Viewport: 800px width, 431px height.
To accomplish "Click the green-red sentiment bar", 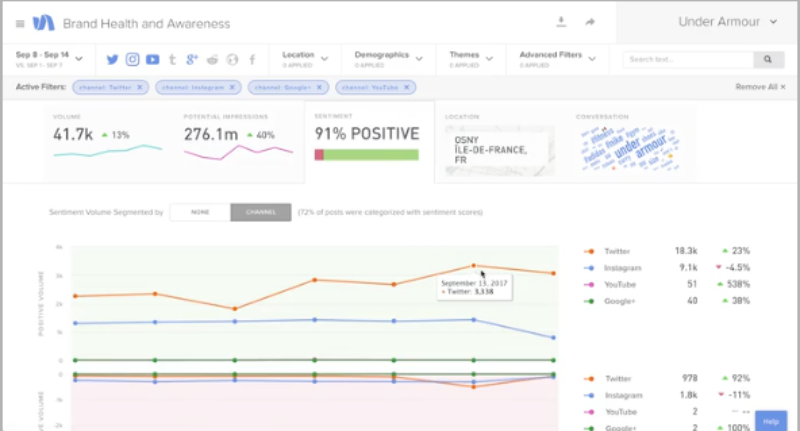I will [x=366, y=155].
